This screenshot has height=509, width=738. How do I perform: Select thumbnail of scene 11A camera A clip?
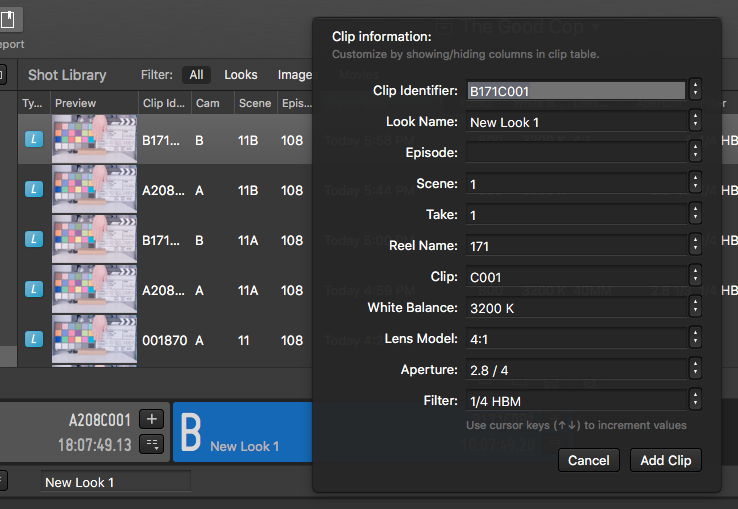click(x=94, y=290)
